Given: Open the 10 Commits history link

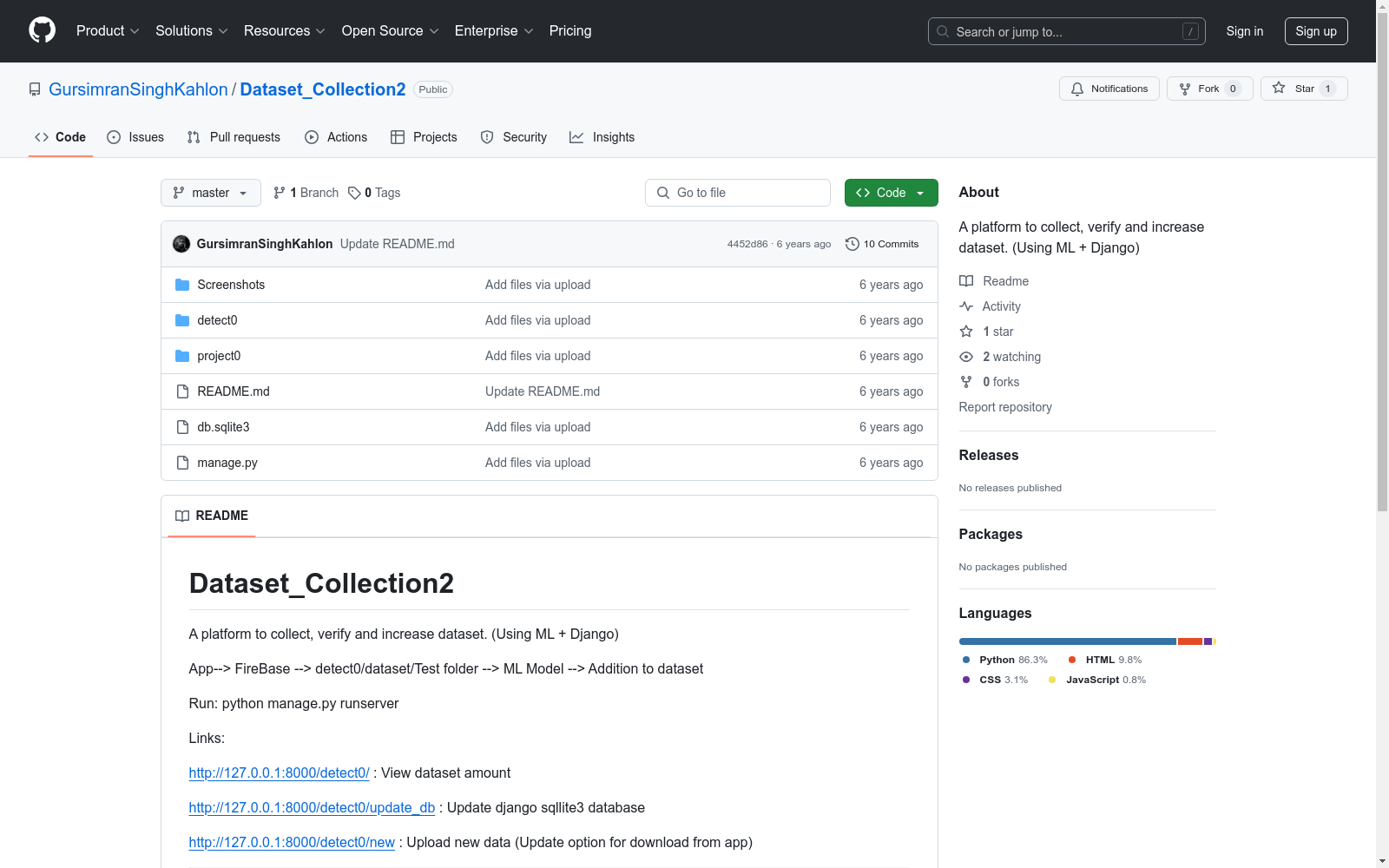Looking at the screenshot, I should pyautogui.click(x=882, y=244).
